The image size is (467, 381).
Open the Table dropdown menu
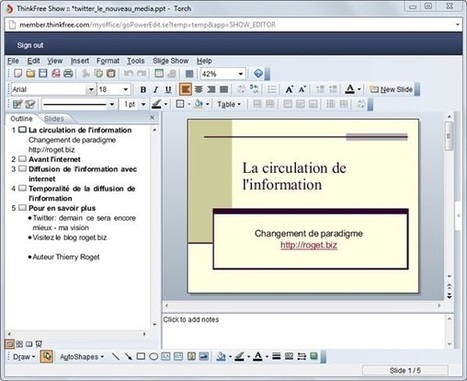(229, 104)
